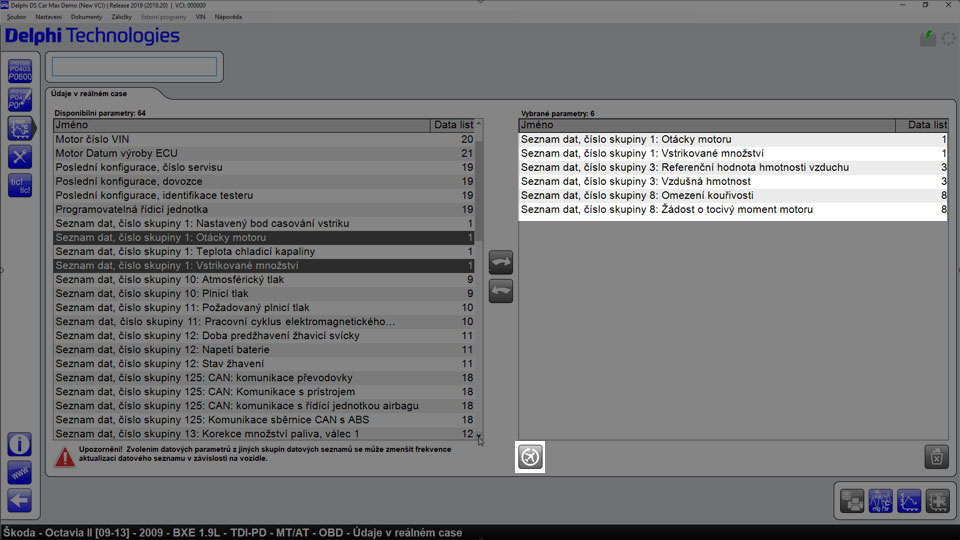This screenshot has height=540, width=960.
Task: Open the fault codes P0600 sidebar icon
Action: tap(20, 71)
